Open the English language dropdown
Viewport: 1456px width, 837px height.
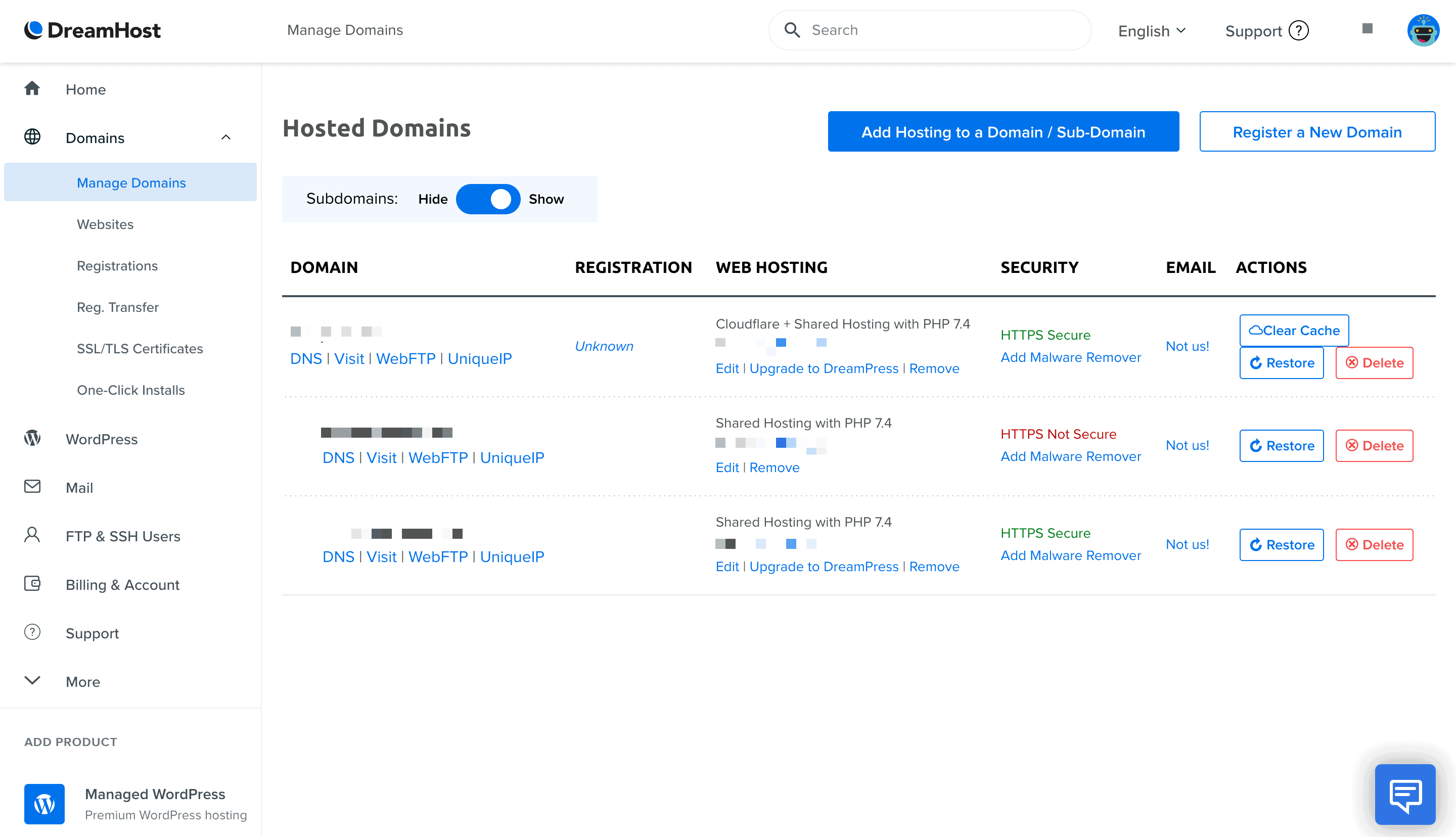point(1152,30)
